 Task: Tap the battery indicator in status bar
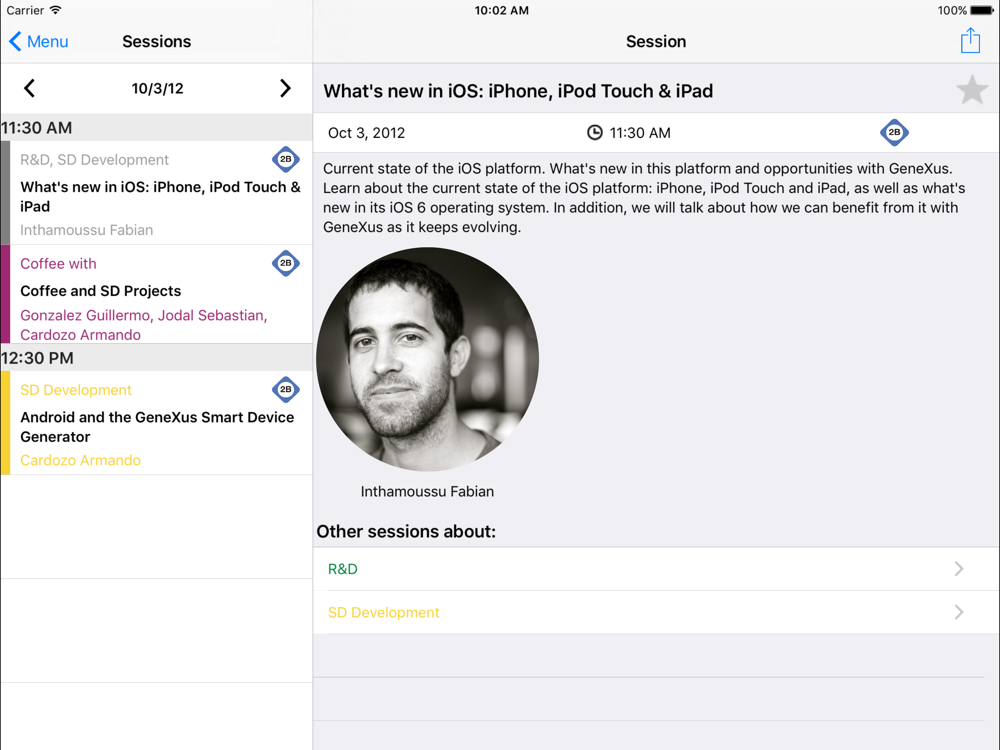click(982, 10)
